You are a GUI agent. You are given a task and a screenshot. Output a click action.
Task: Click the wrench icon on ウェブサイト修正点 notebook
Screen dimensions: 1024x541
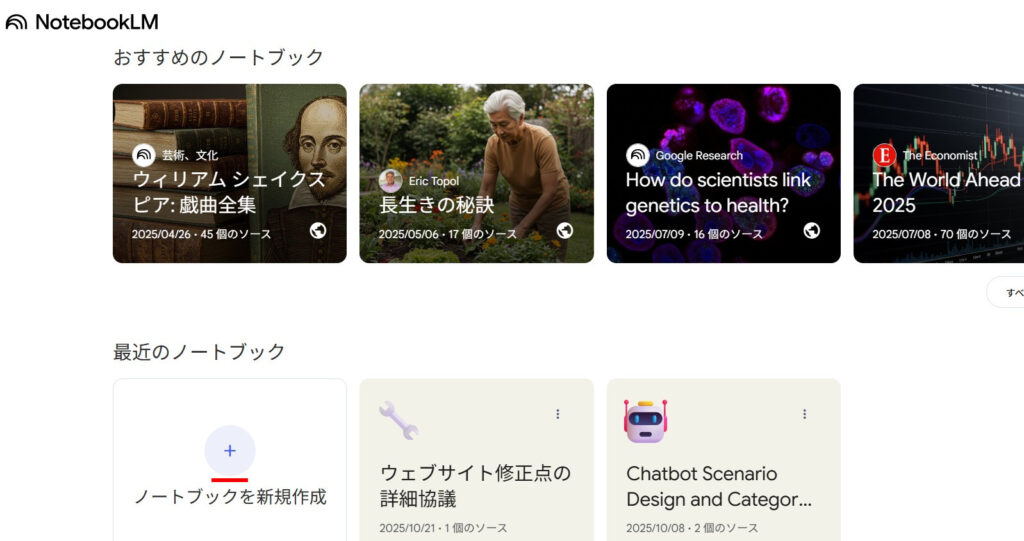pos(398,420)
